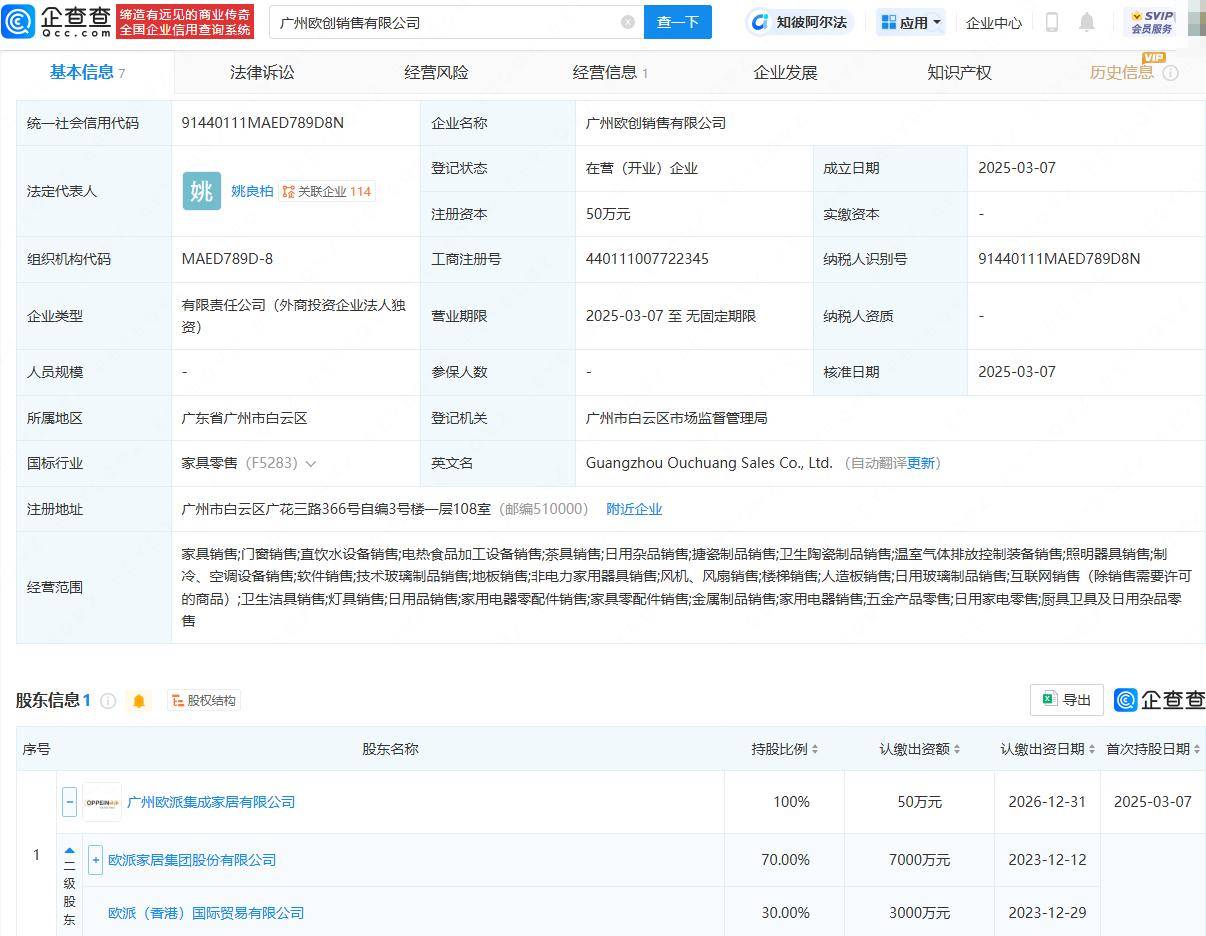Switch to the 基本信息 tab
This screenshot has width=1206, height=936.
[x=87, y=72]
